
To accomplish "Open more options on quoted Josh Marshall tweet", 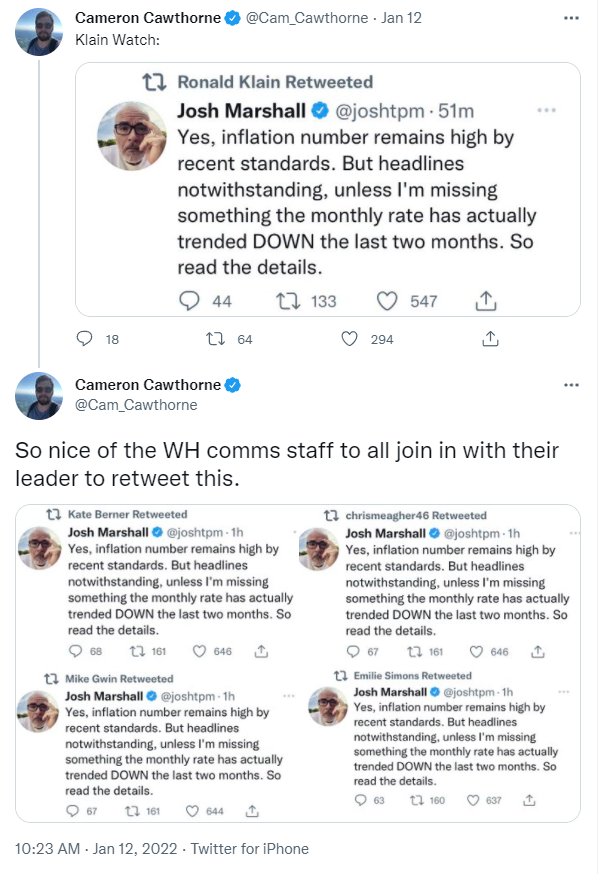I will (546, 110).
